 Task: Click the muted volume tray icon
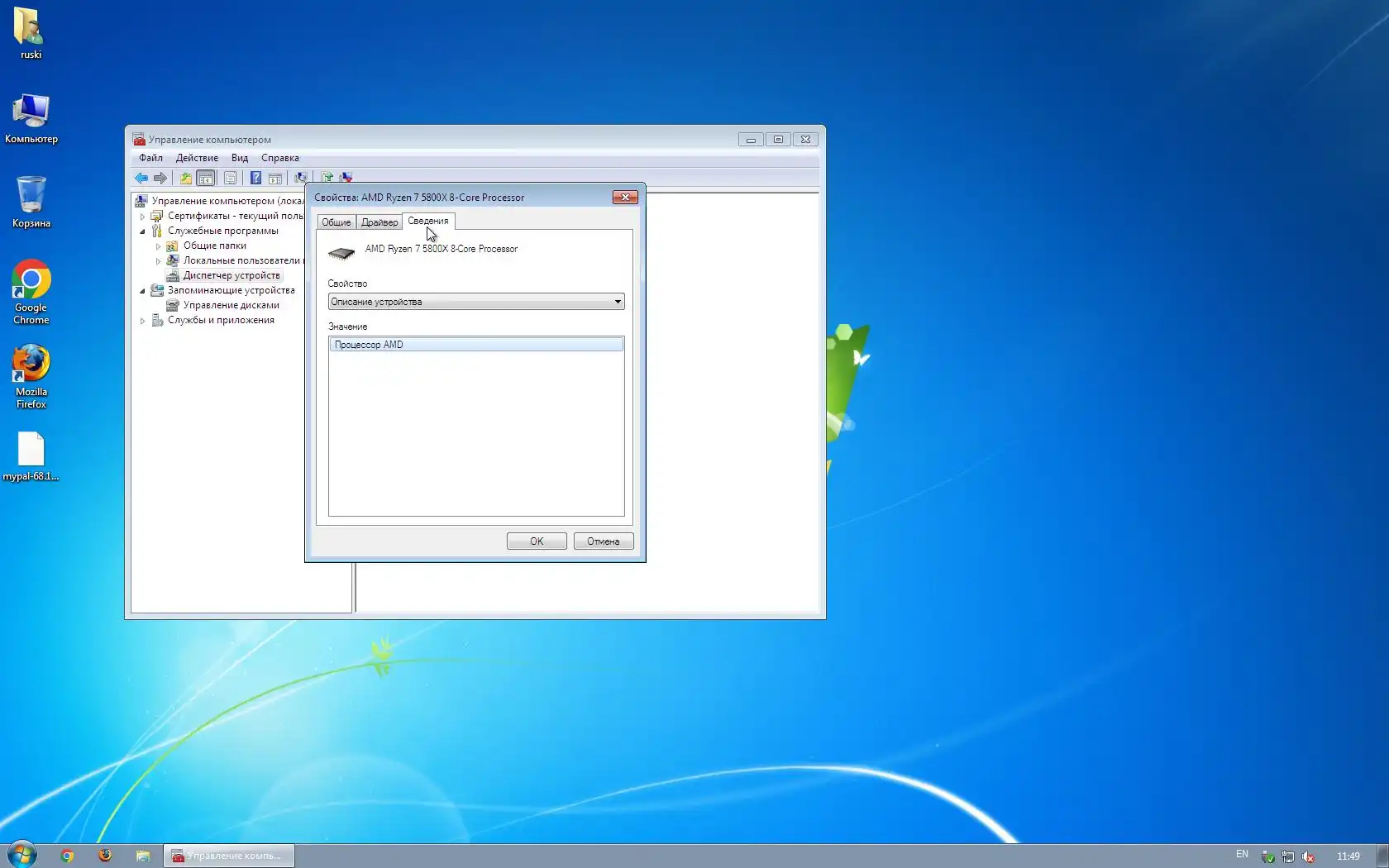pyautogui.click(x=1308, y=856)
